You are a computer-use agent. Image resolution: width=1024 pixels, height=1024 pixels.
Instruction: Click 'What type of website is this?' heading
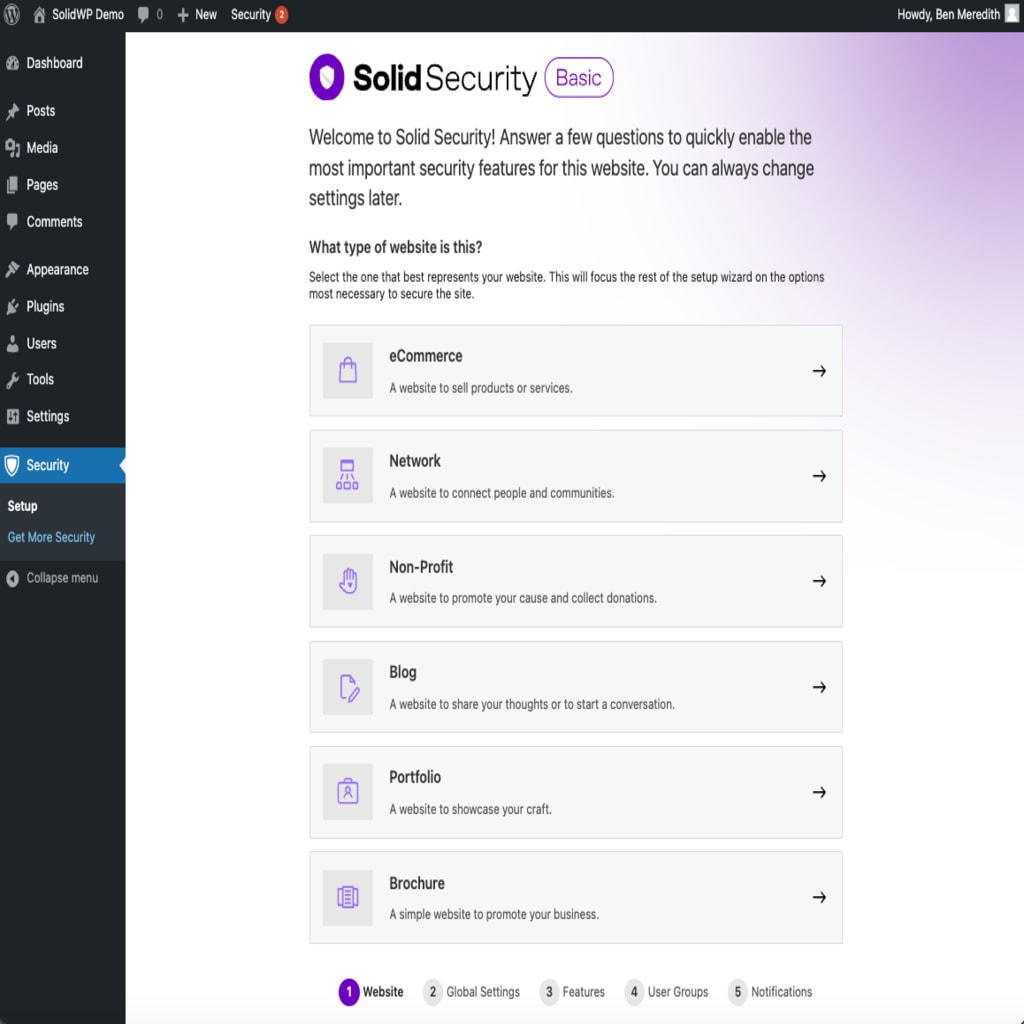click(x=395, y=248)
